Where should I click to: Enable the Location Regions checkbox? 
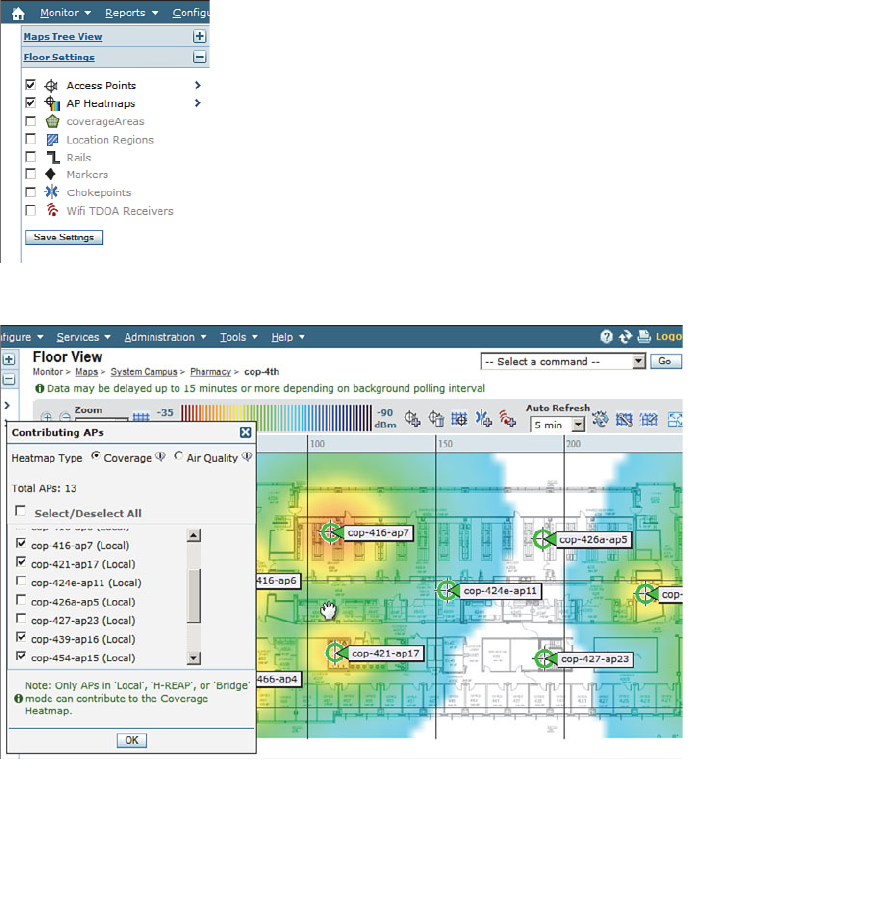pyautogui.click(x=31, y=139)
